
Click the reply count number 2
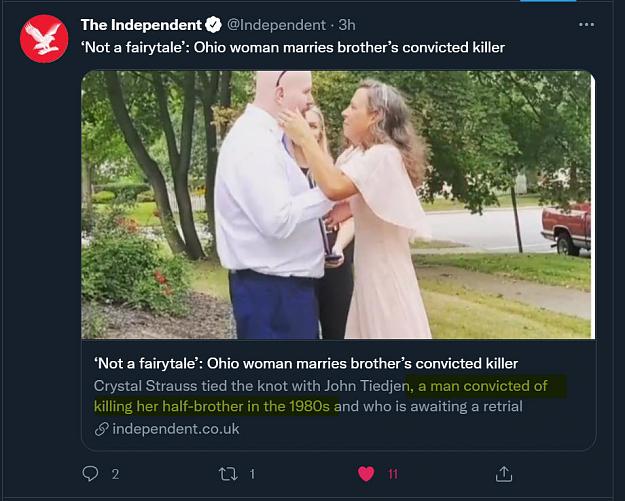115,474
